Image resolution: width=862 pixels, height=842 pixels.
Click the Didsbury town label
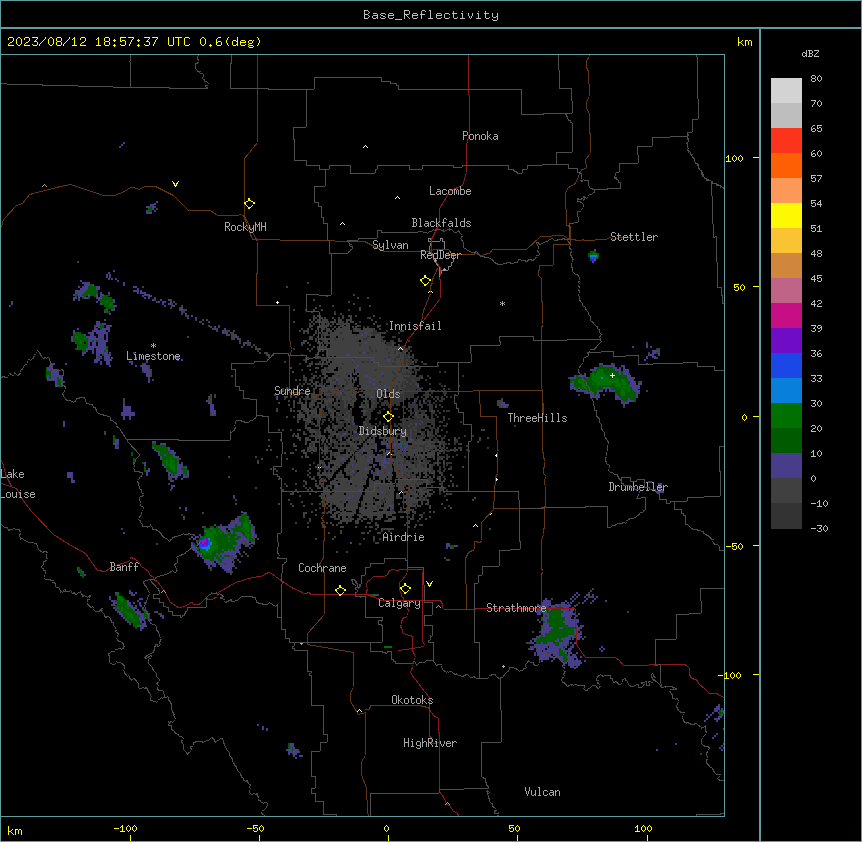point(383,431)
